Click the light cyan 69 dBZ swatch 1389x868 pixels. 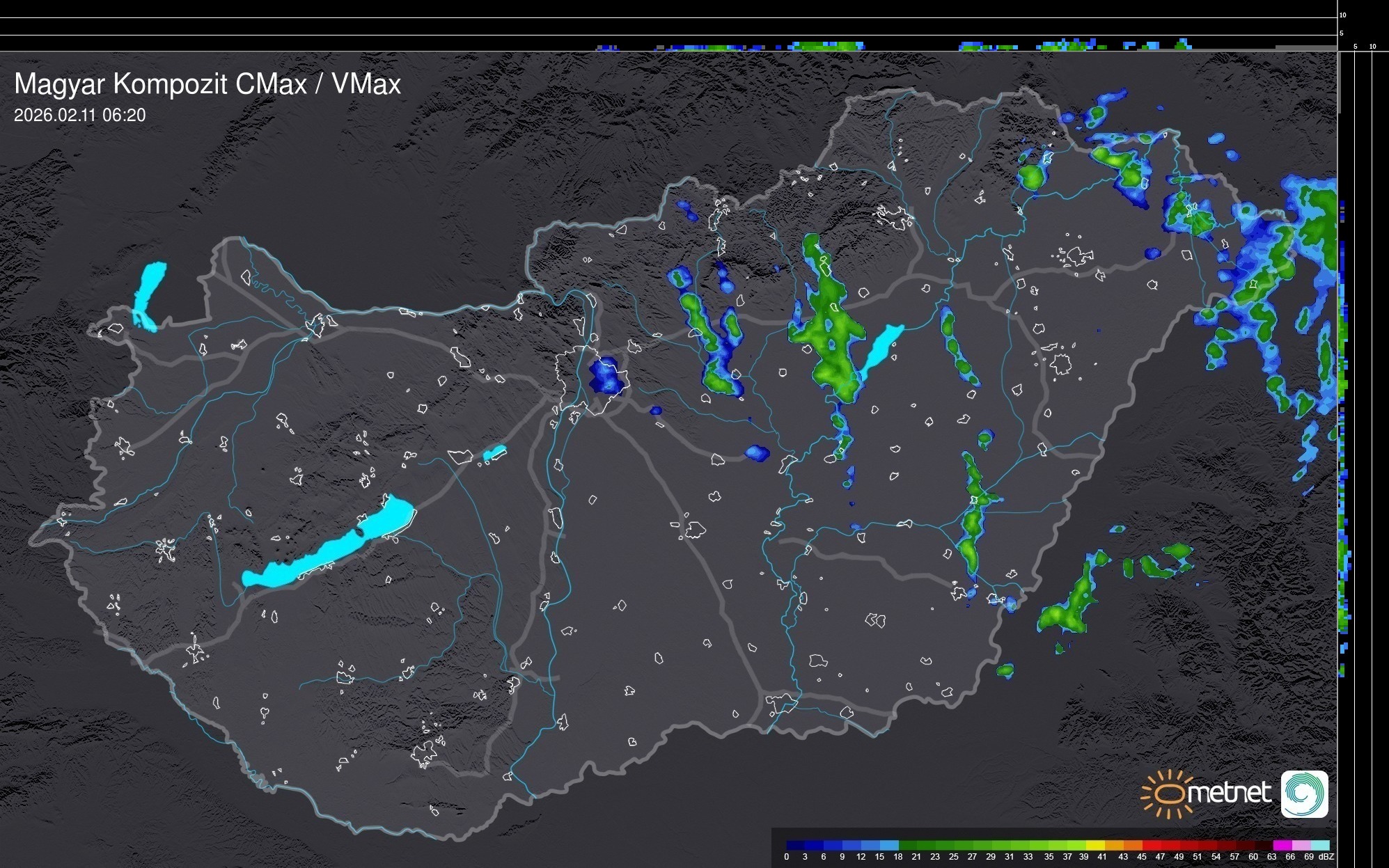tap(1319, 845)
